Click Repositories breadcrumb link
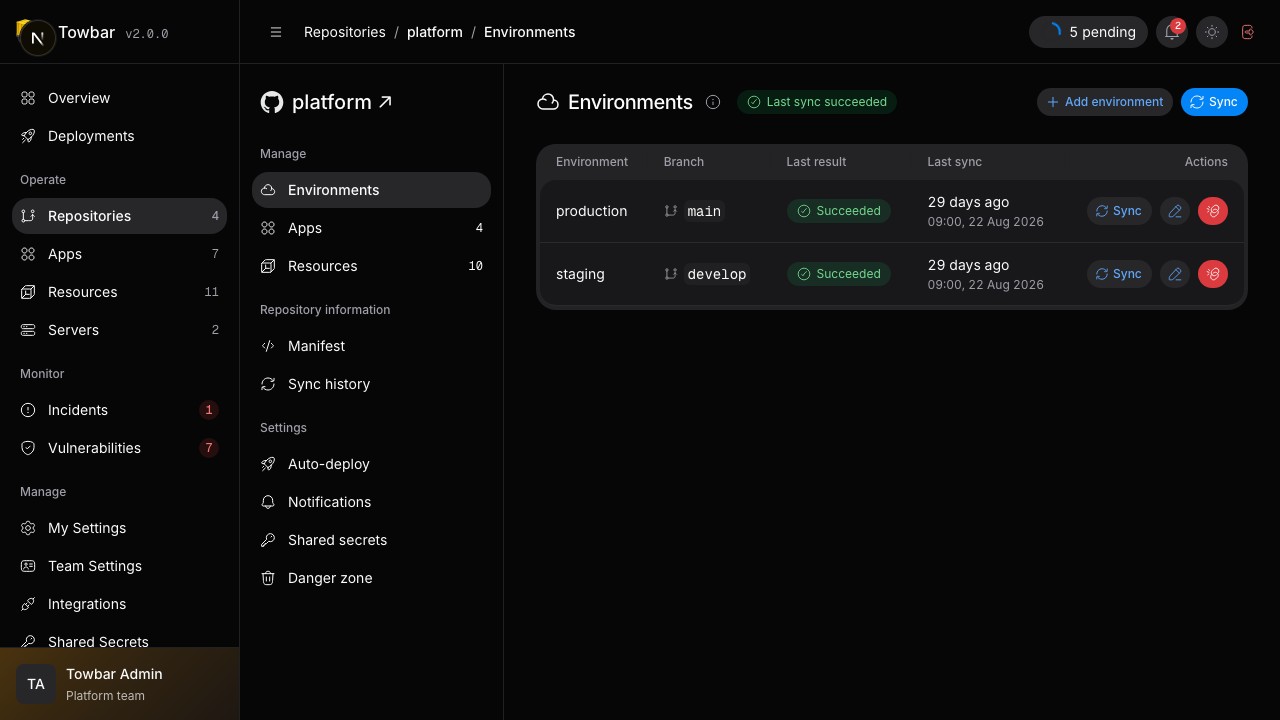This screenshot has width=1280, height=720. pyautogui.click(x=345, y=32)
